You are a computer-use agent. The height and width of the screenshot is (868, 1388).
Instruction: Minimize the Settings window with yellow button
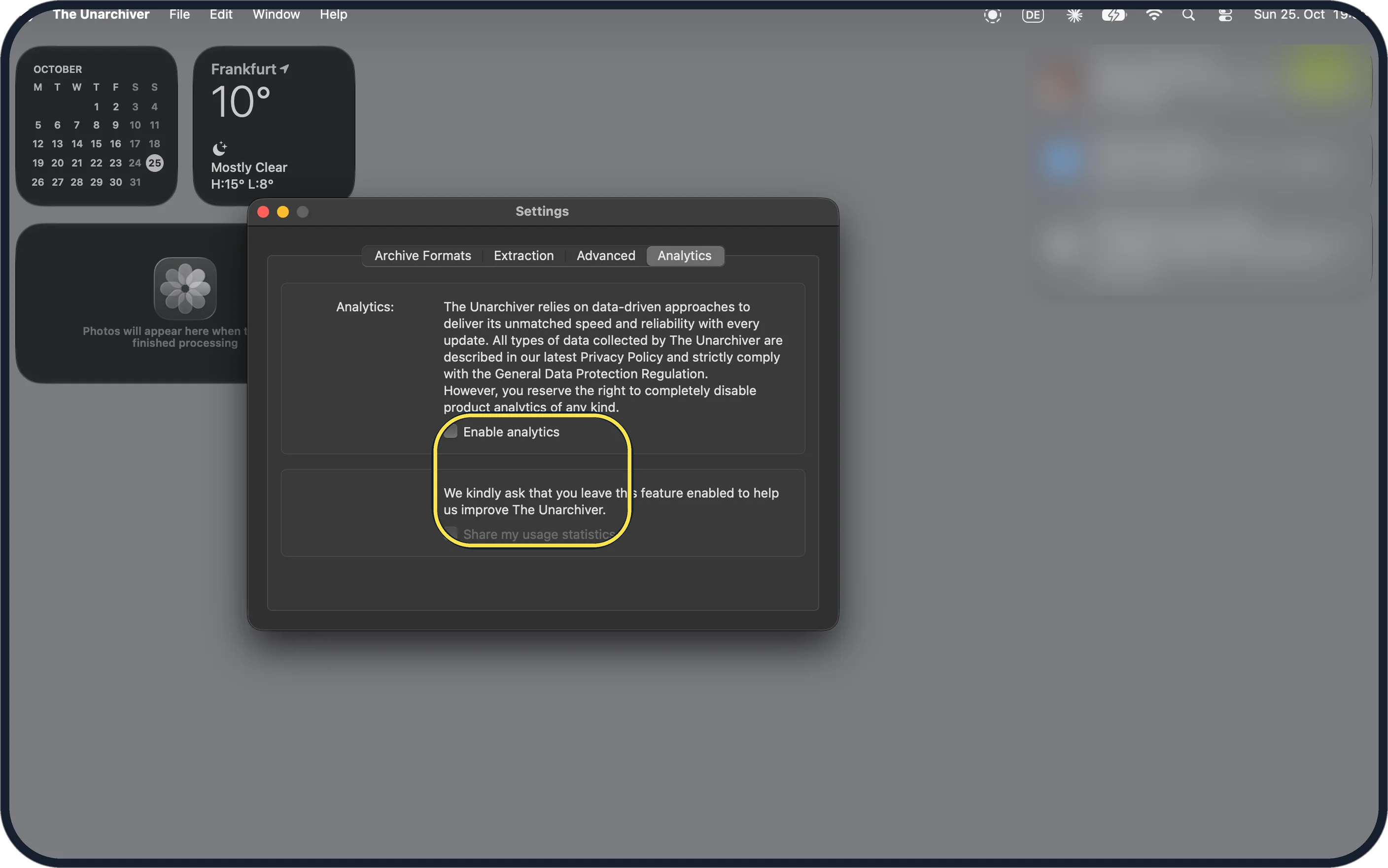(x=282, y=212)
